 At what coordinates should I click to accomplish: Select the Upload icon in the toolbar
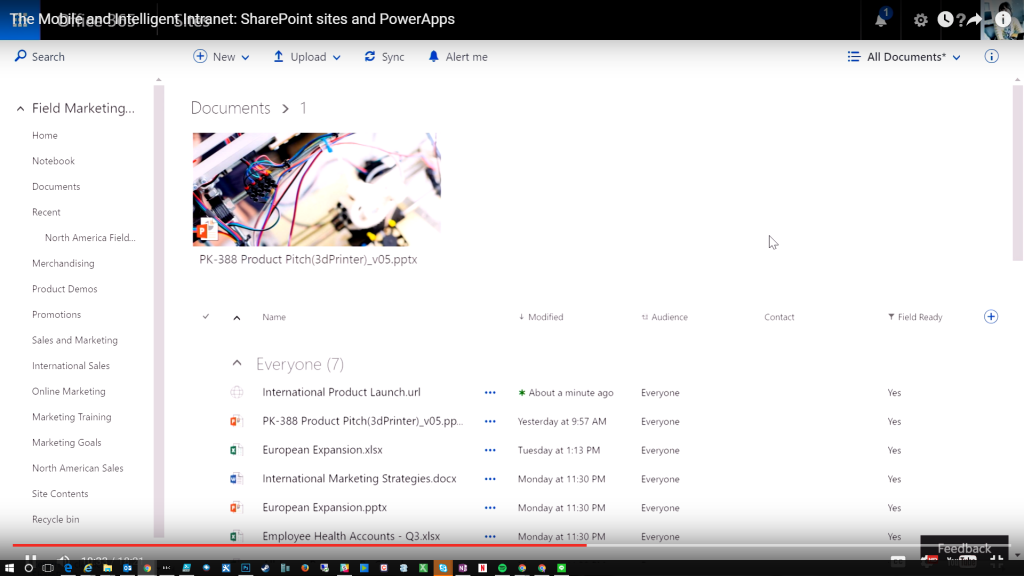[x=278, y=57]
